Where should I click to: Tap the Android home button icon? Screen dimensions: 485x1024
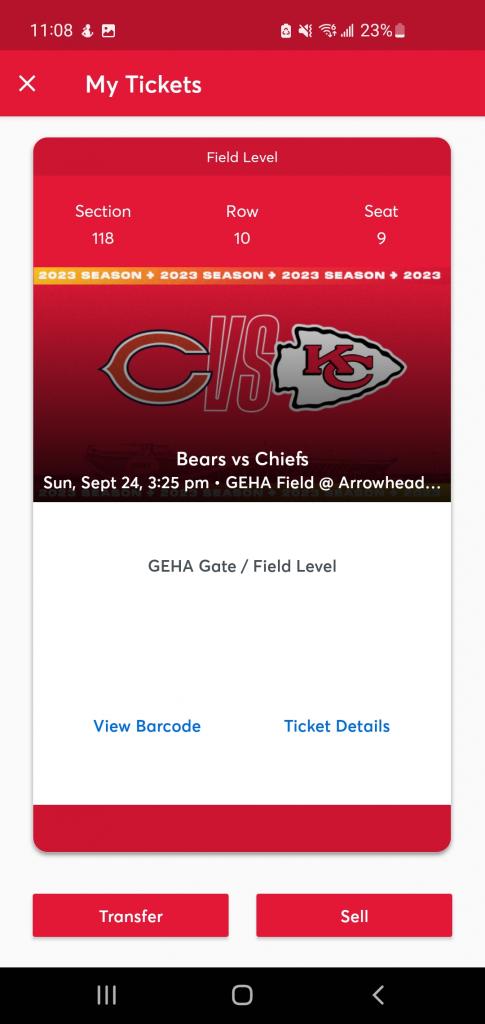pos(242,995)
